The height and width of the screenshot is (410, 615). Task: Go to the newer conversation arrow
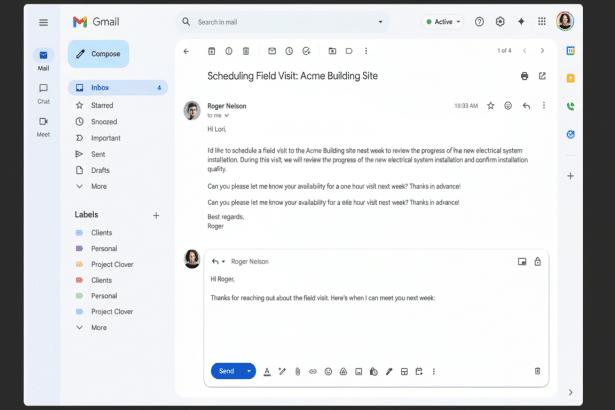525,51
